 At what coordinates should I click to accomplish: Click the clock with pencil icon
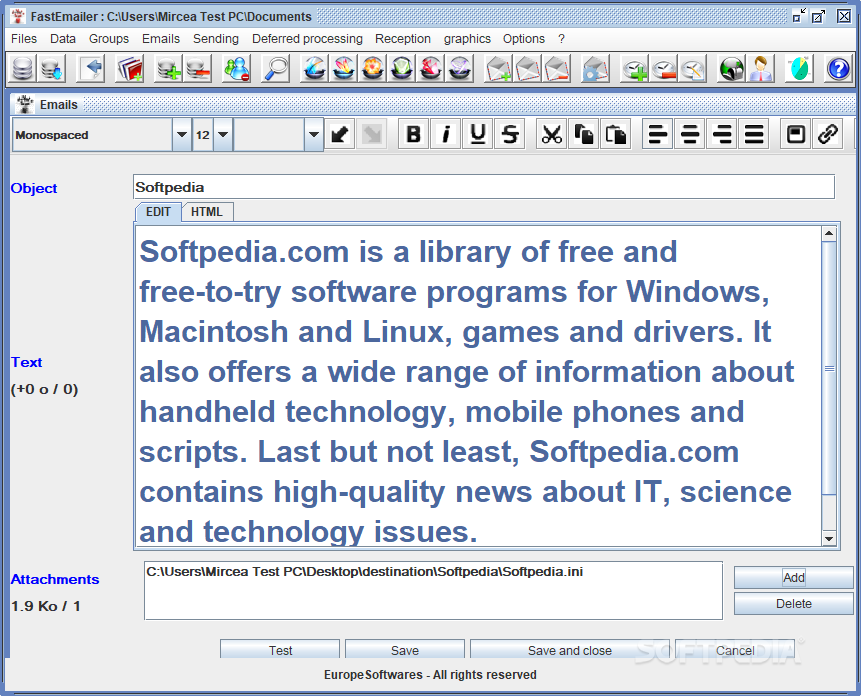(693, 69)
